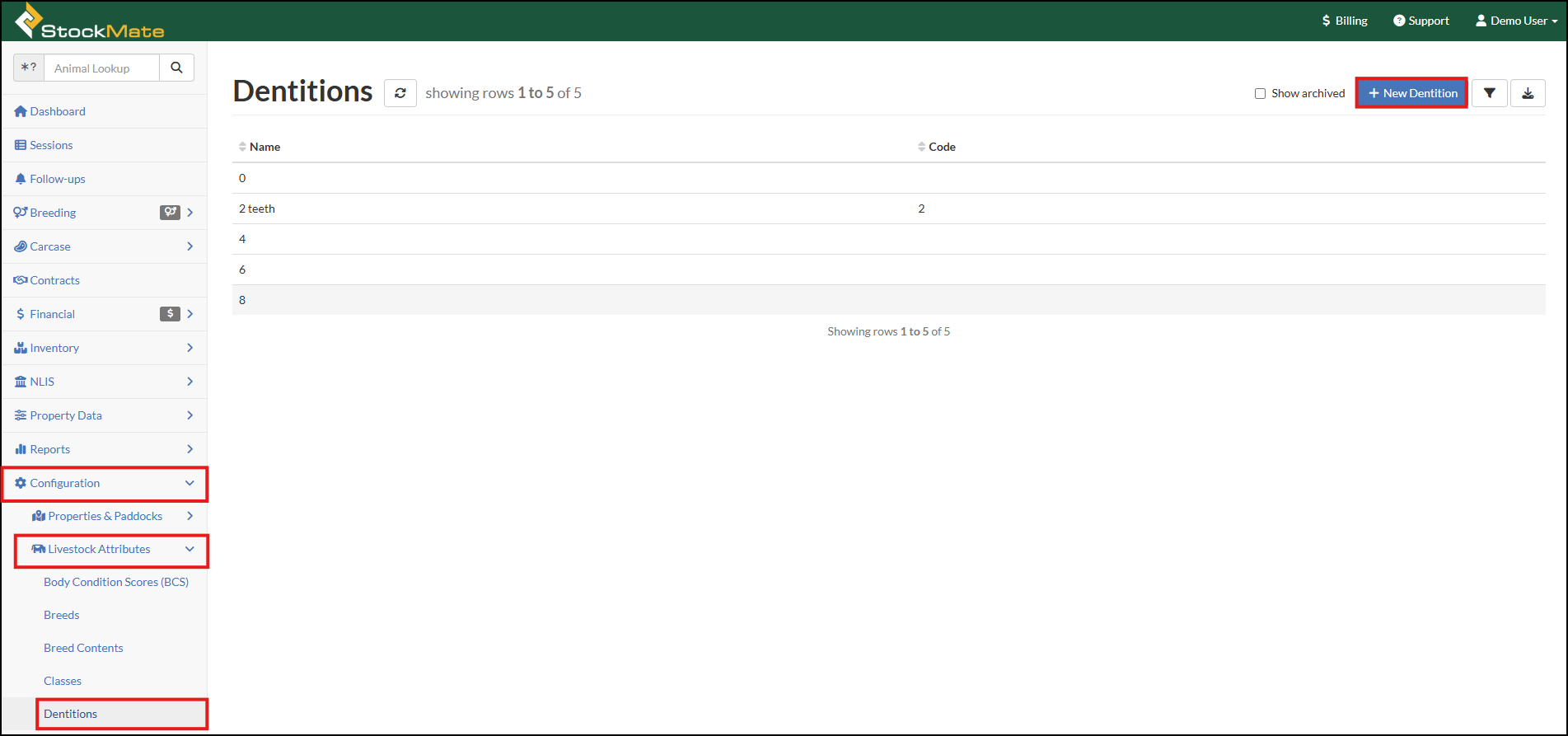This screenshot has width=1568, height=736.
Task: Sort the table by Name column
Action: pos(264,147)
